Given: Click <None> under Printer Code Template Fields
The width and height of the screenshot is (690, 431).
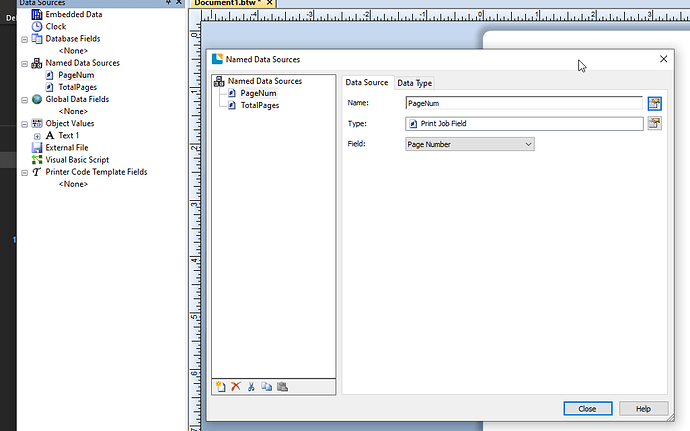Looking at the screenshot, I should point(73,184).
